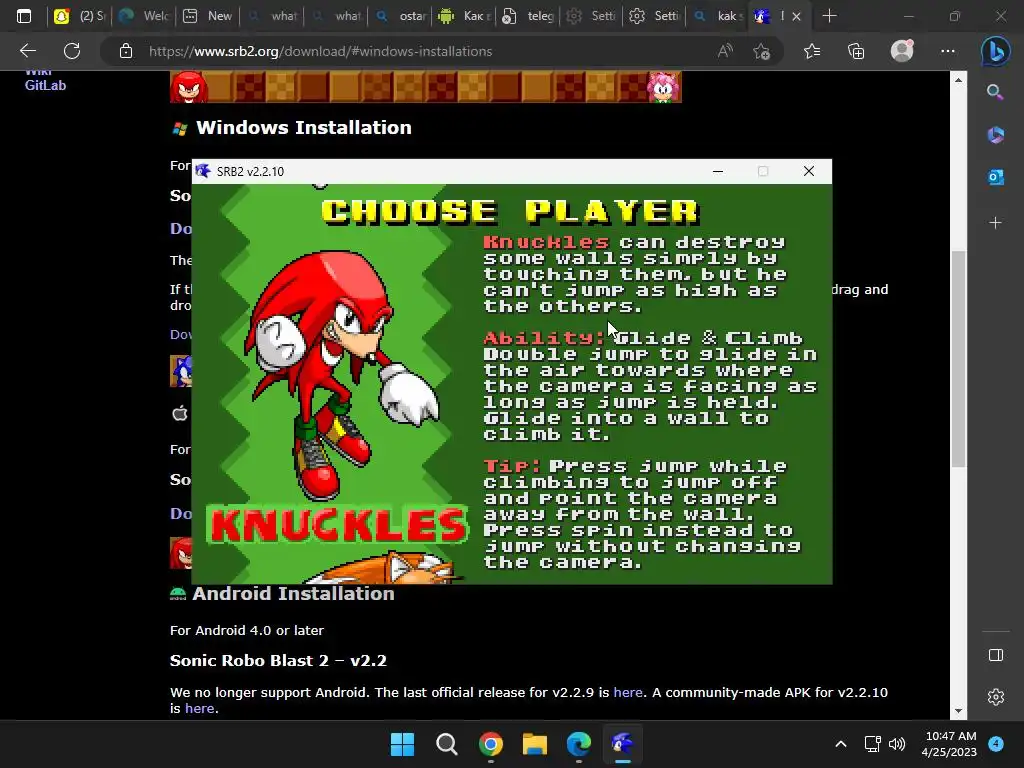Close the SRB2 v2.2.10 game window
Viewport: 1024px width, 768px height.
tap(808, 171)
